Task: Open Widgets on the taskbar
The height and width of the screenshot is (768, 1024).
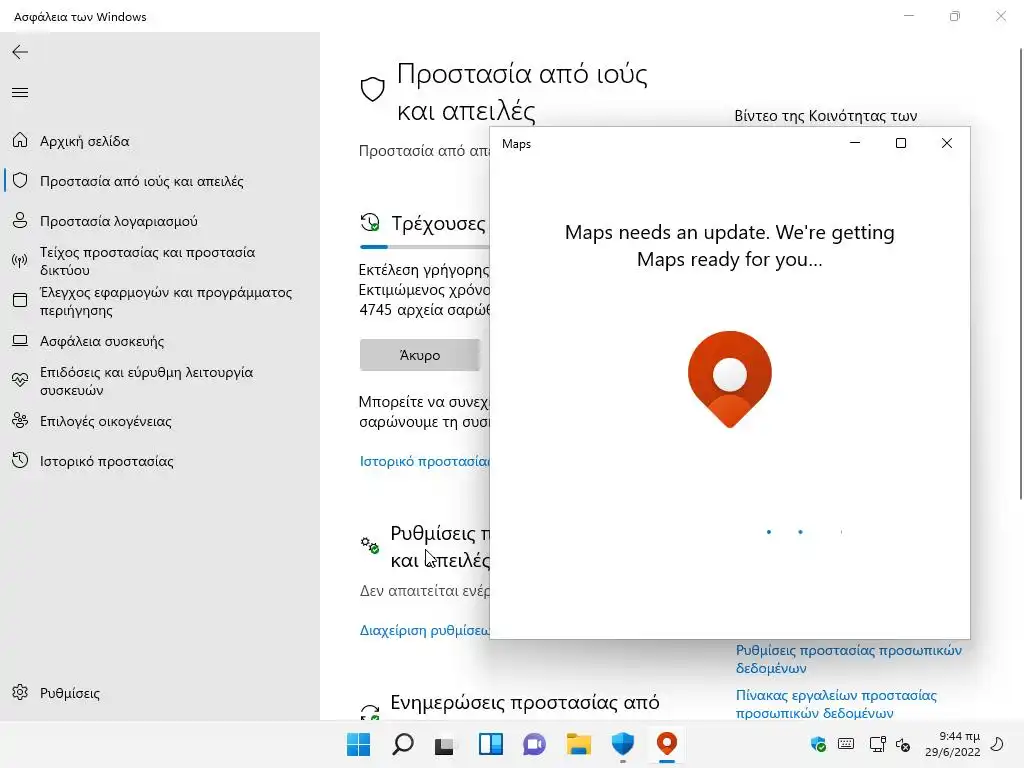Action: click(x=490, y=744)
